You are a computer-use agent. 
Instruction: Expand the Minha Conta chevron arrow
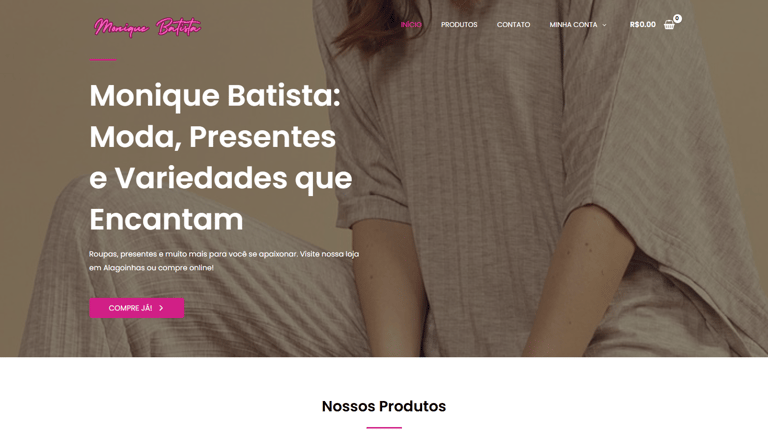(604, 25)
